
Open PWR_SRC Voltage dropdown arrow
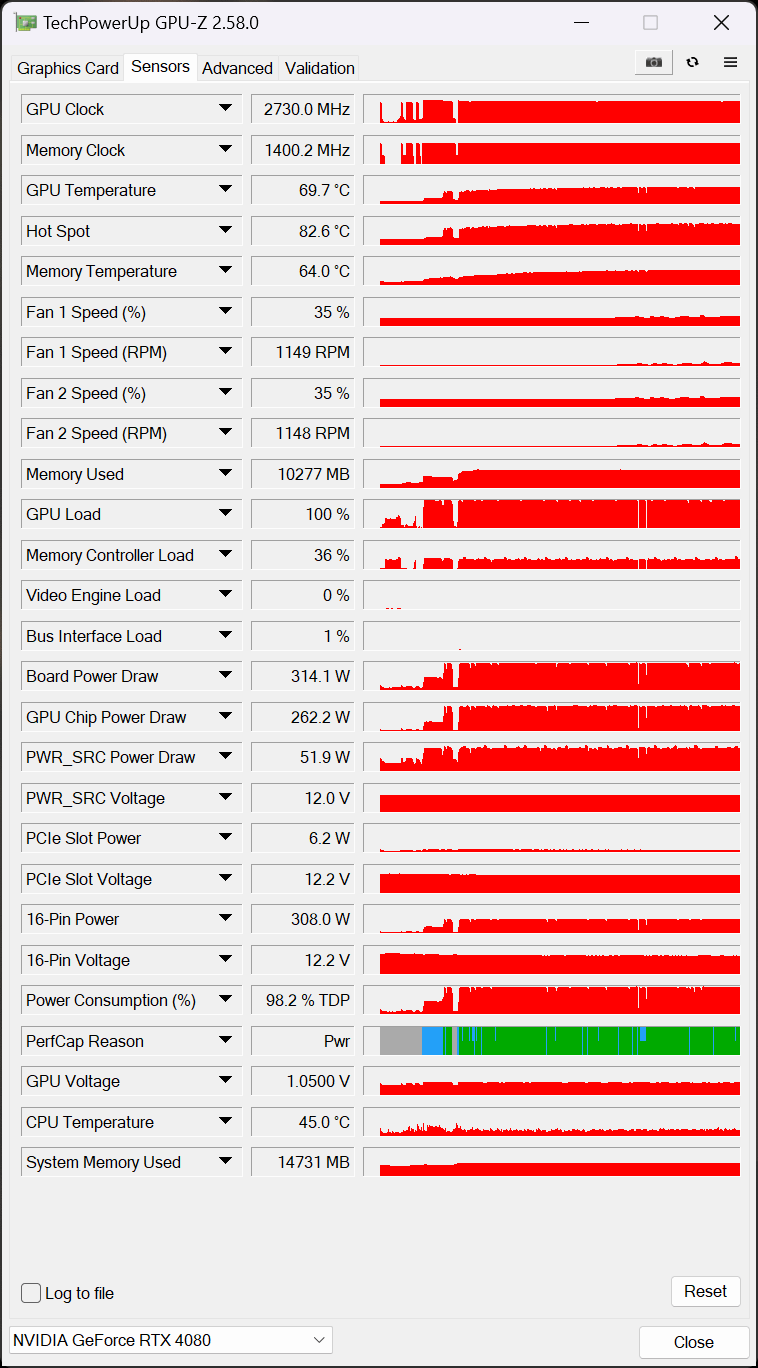225,798
